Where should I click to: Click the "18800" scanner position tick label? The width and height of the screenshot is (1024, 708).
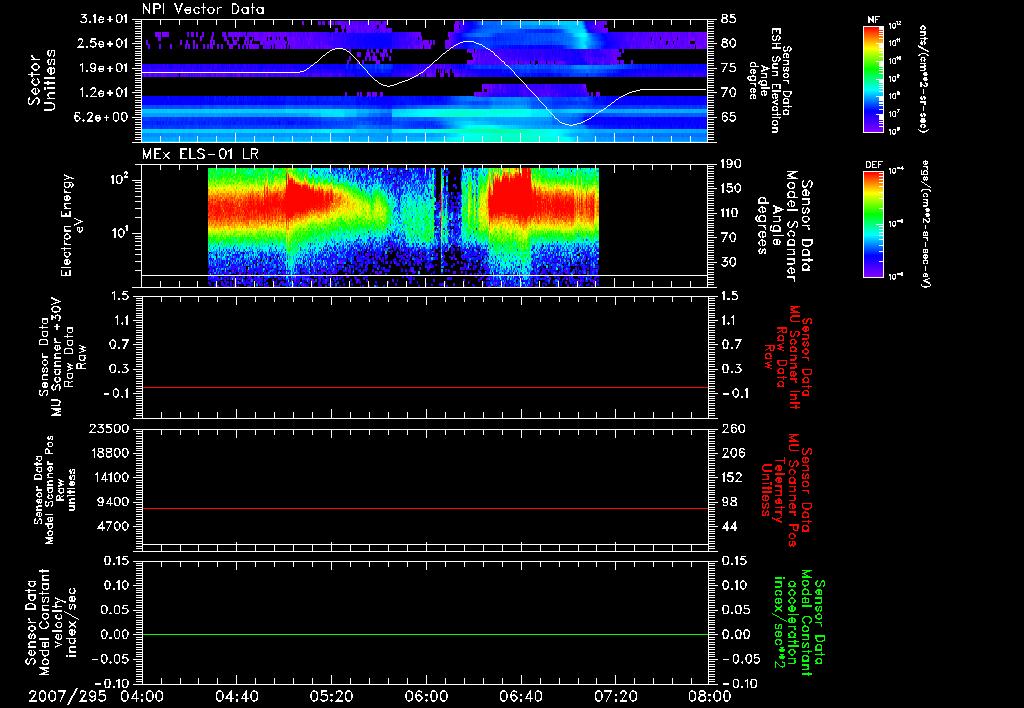[109, 453]
